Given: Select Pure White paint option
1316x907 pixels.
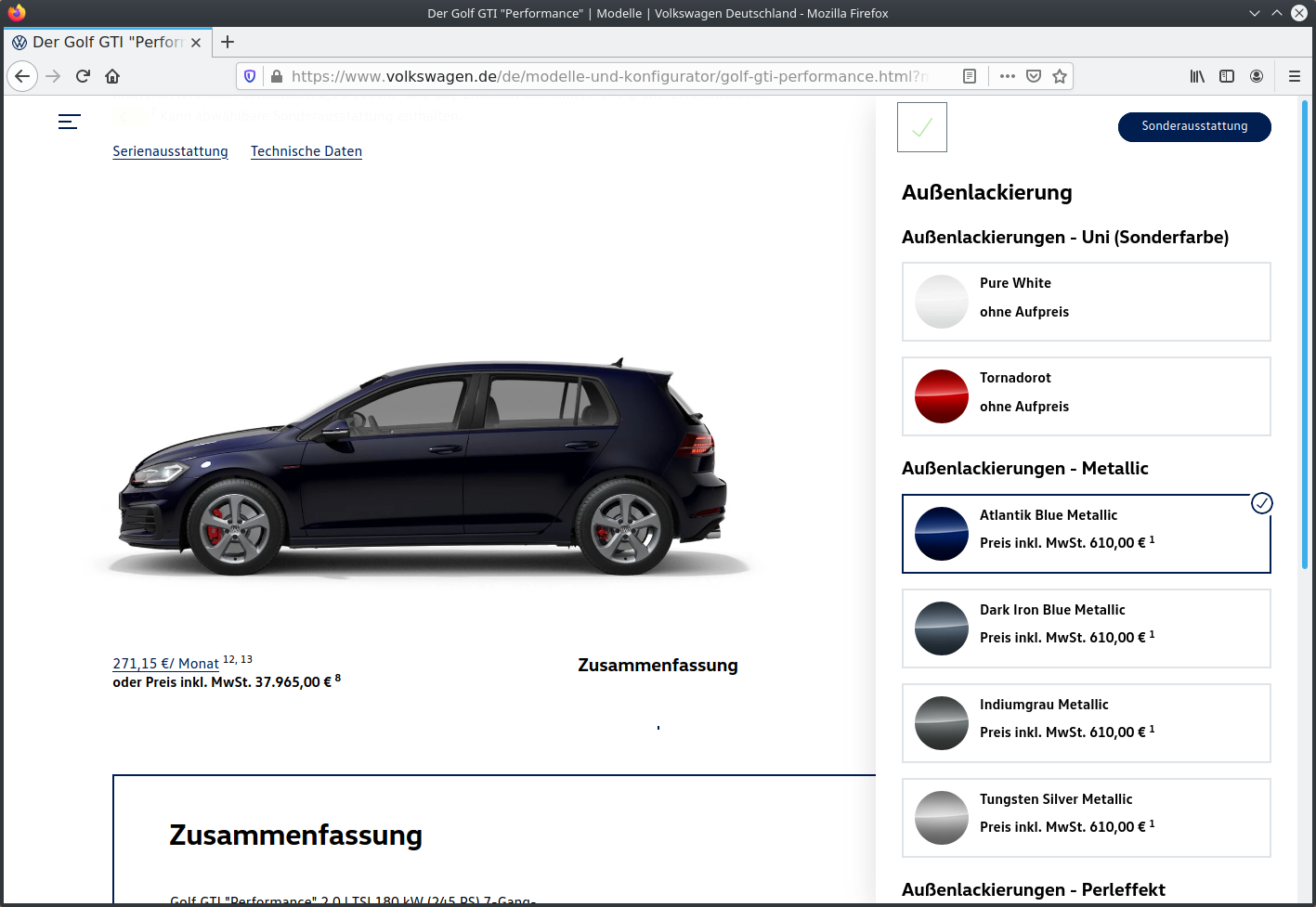Looking at the screenshot, I should pyautogui.click(x=1086, y=302).
